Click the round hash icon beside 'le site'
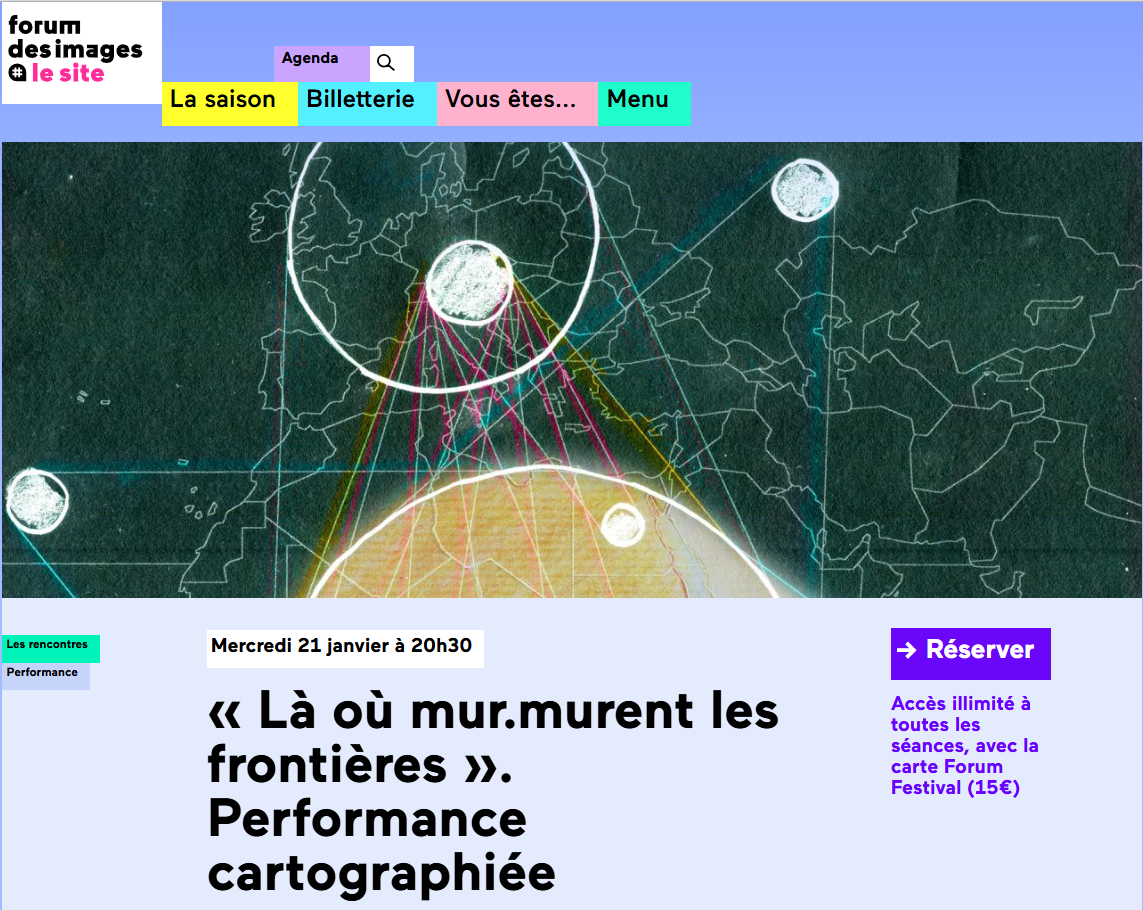1143x910 pixels. [x=17, y=73]
